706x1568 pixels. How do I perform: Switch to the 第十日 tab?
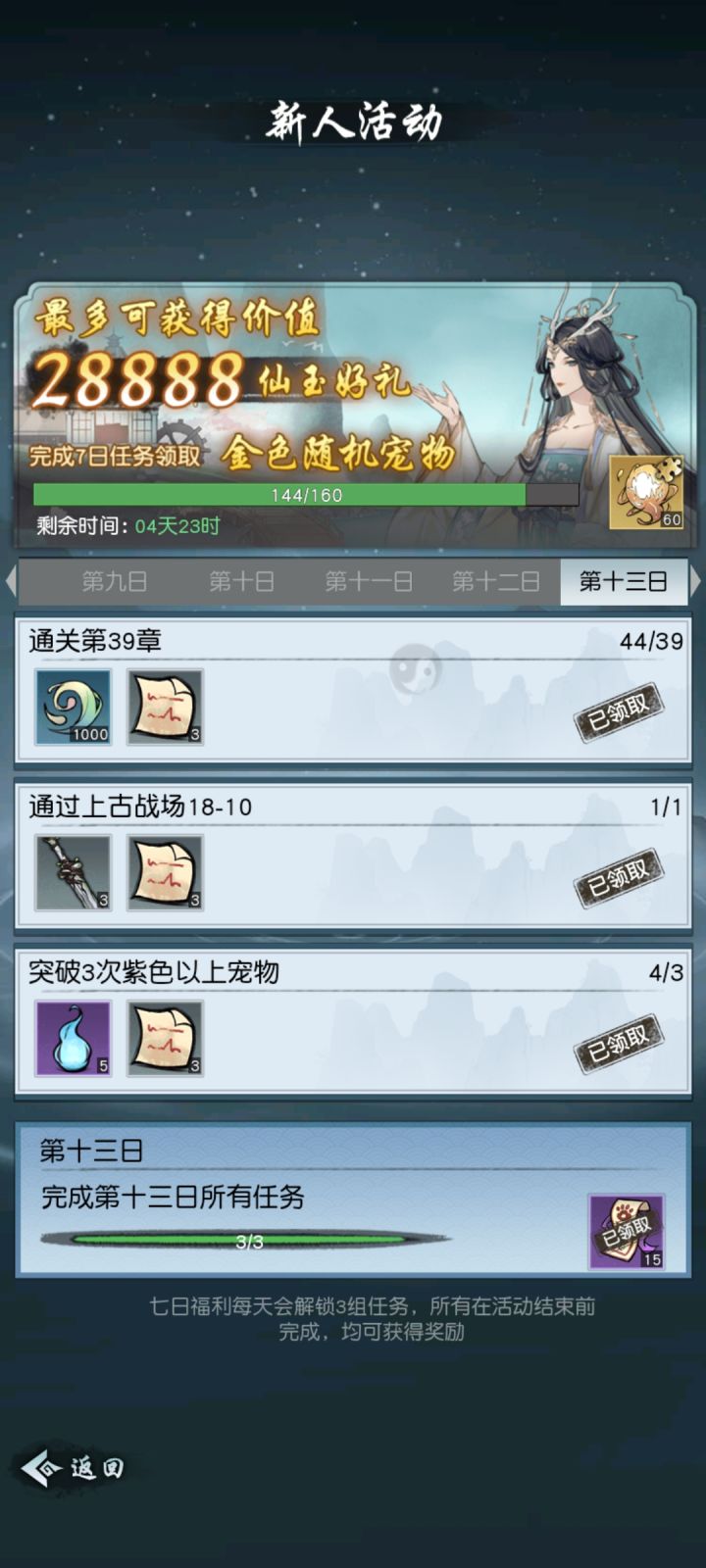click(x=241, y=581)
